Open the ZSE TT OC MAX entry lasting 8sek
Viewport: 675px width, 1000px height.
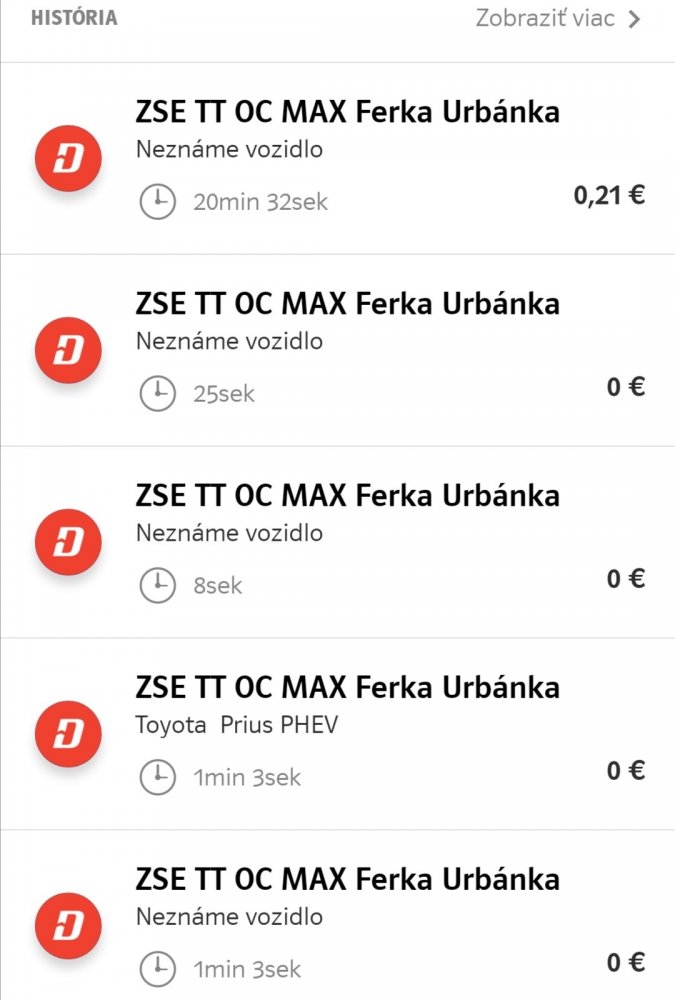tap(347, 496)
